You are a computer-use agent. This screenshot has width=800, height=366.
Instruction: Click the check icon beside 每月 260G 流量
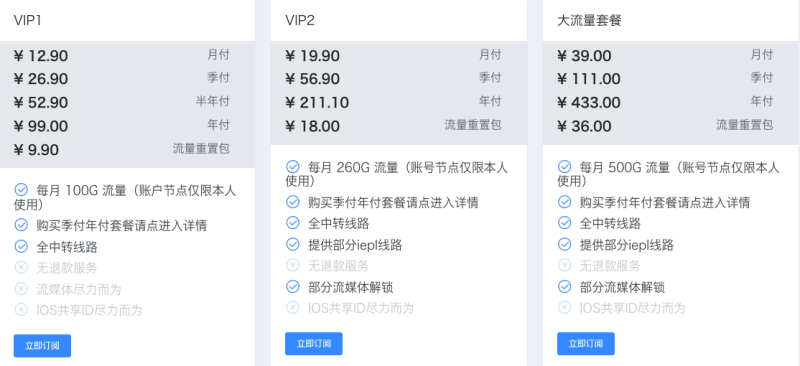pos(292,167)
